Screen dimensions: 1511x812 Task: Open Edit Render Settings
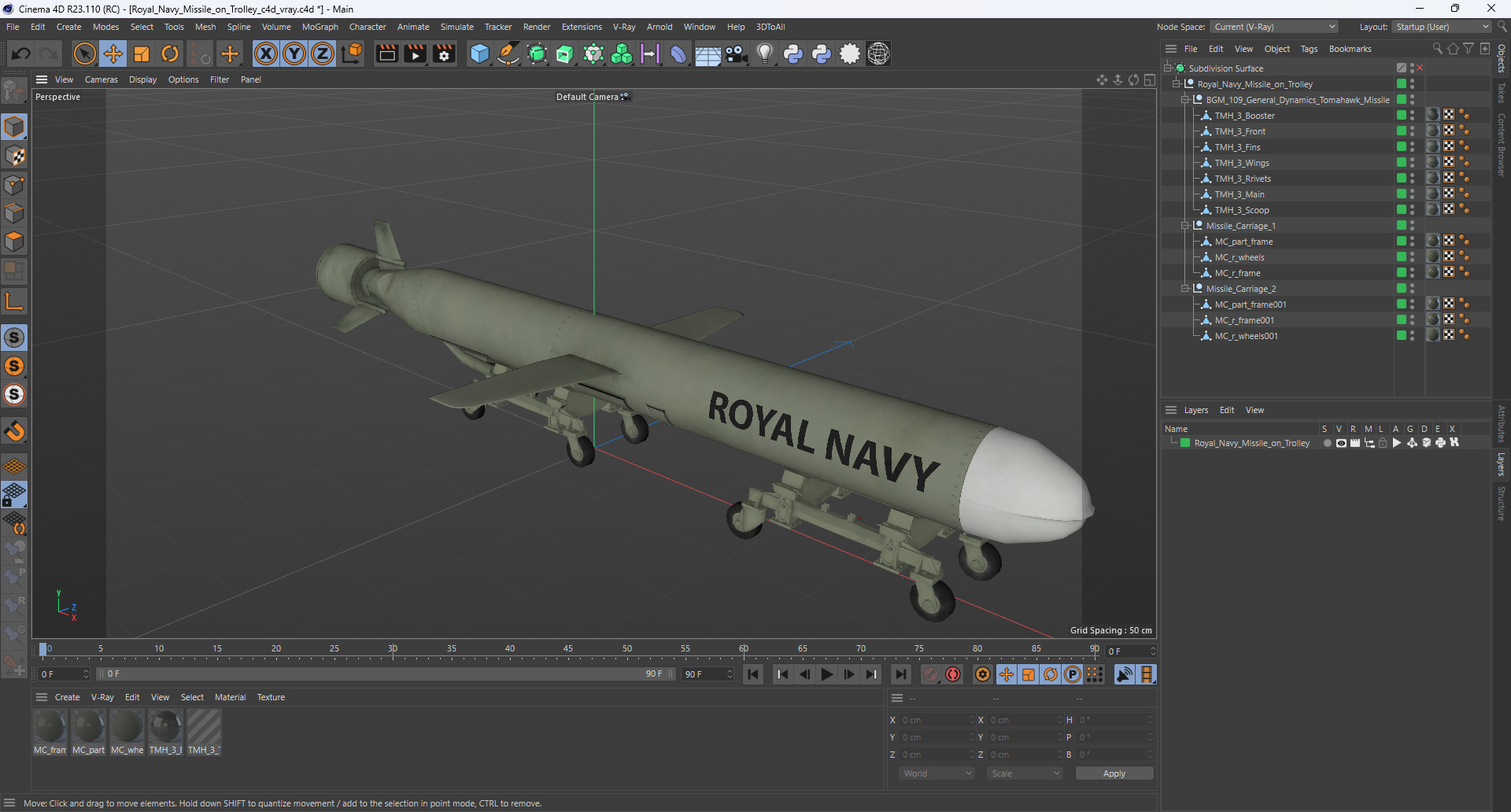pos(444,54)
